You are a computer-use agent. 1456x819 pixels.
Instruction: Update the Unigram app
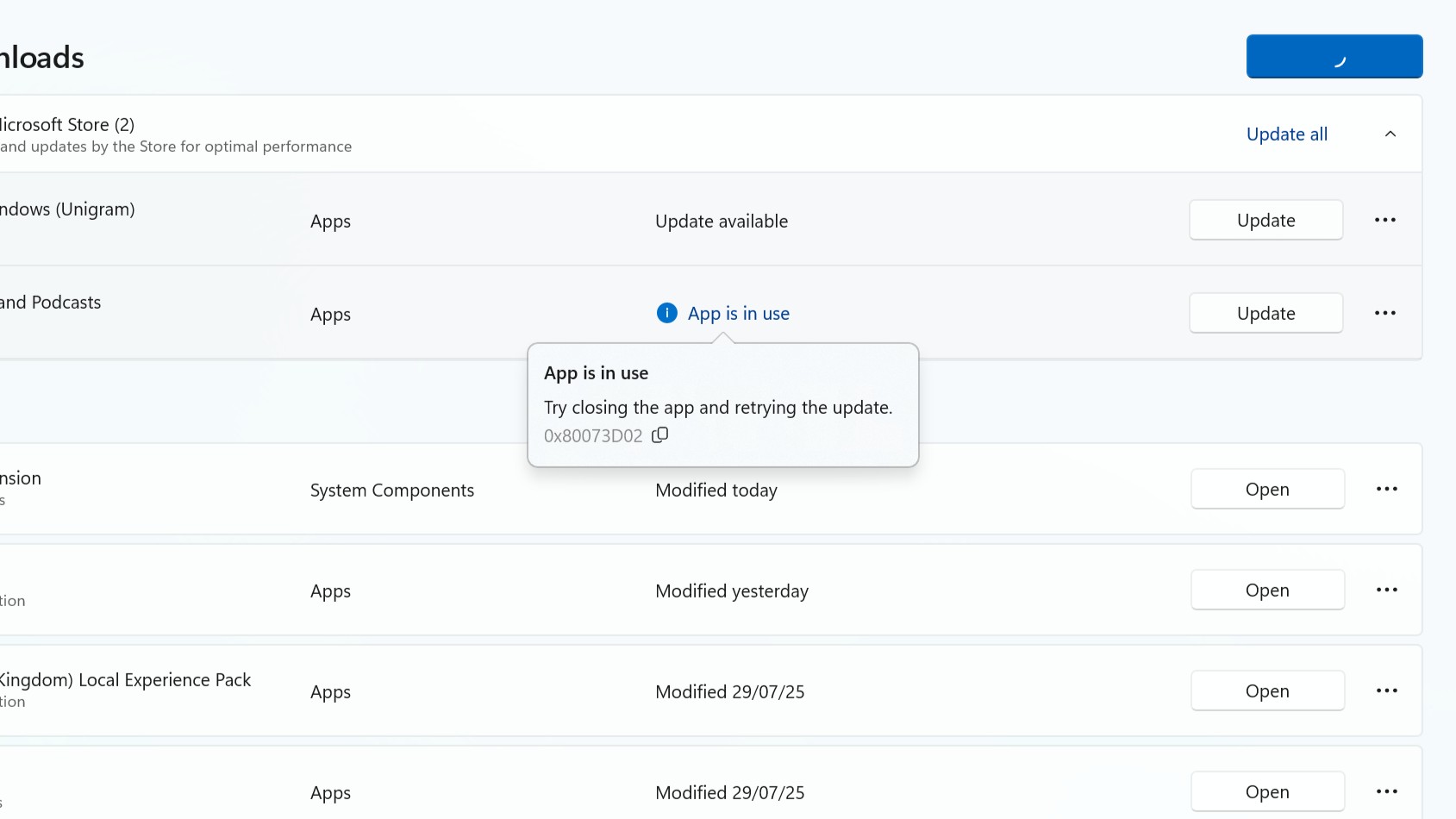pos(1265,221)
